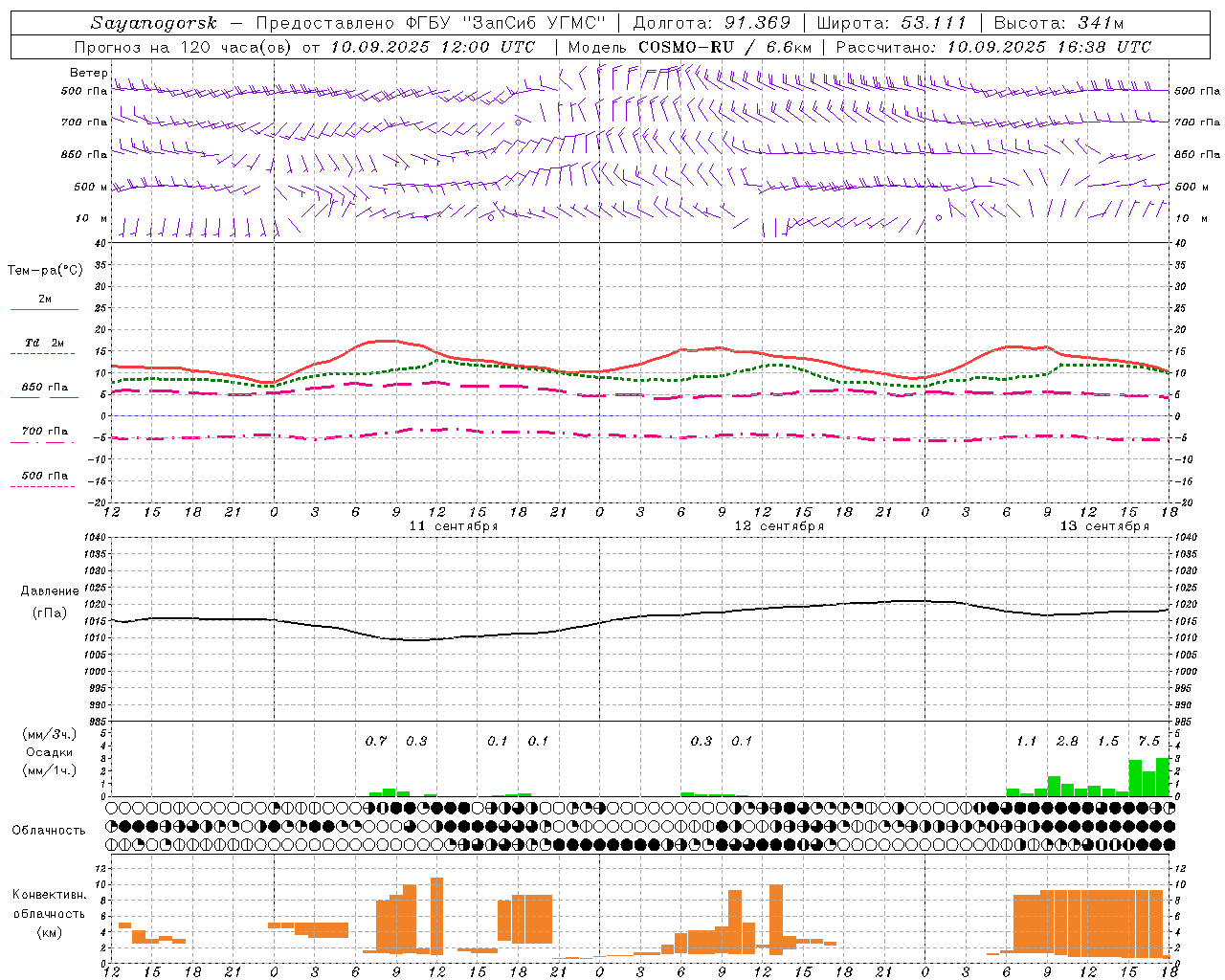The width and height of the screenshot is (1225, 980).
Task: Click the black pressure curve line
Action: click(641, 616)
